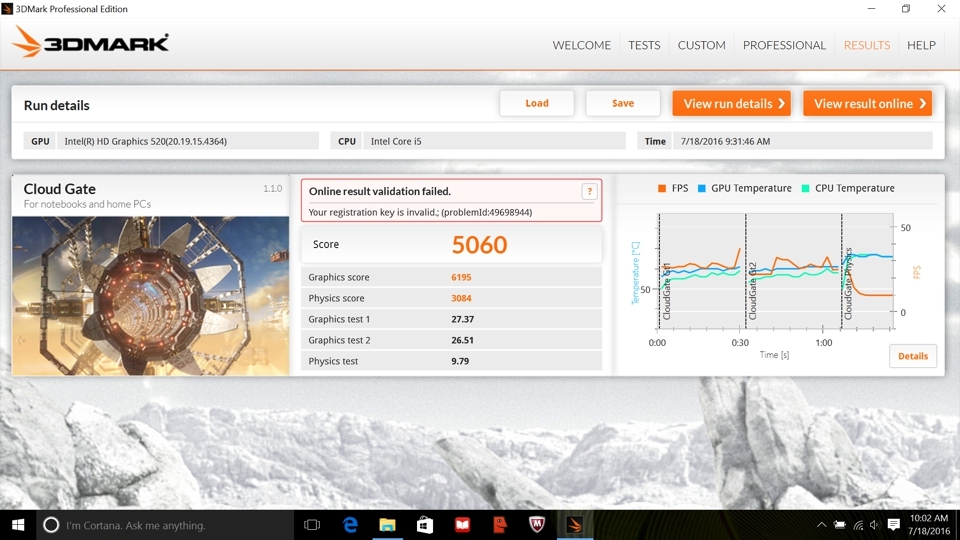Click the Load button
The height and width of the screenshot is (540, 960).
pyautogui.click(x=537, y=103)
